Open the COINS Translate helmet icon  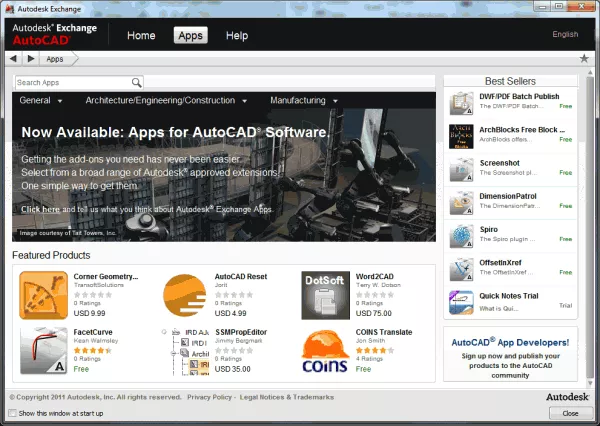[x=325, y=351]
